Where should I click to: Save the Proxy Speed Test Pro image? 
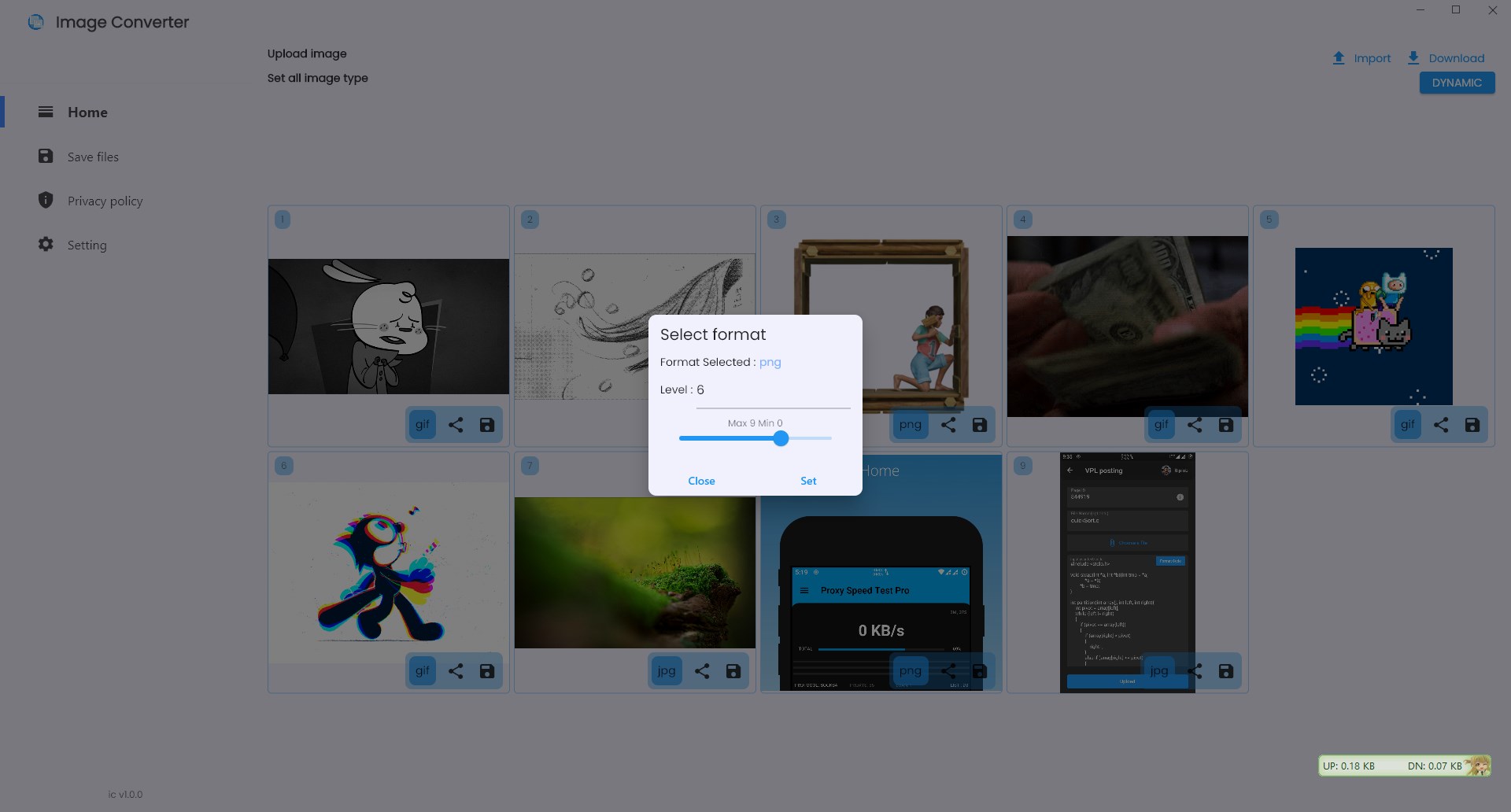[980, 671]
